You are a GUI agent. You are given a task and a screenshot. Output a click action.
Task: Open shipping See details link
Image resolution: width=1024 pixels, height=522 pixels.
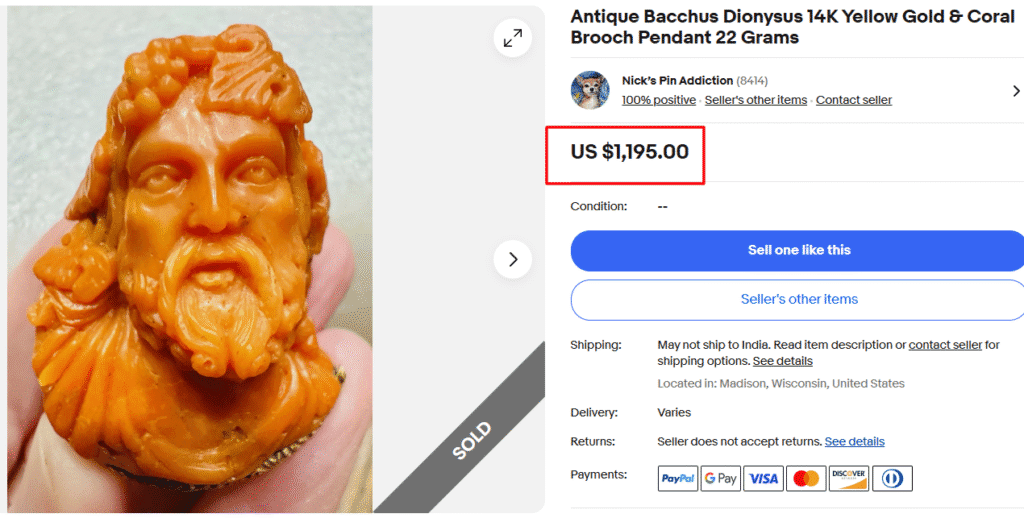coord(782,361)
